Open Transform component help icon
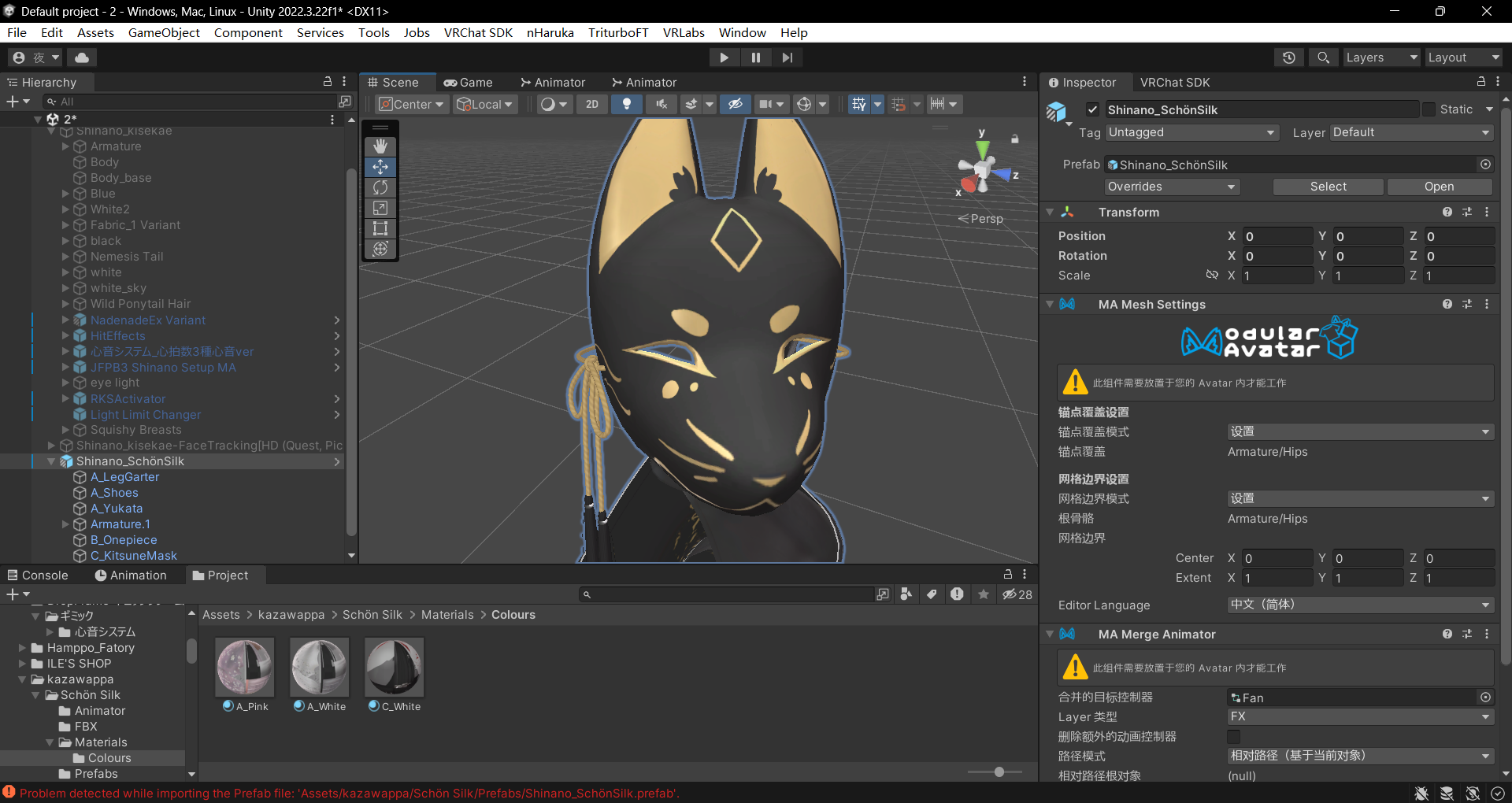The height and width of the screenshot is (803, 1512). (1447, 213)
